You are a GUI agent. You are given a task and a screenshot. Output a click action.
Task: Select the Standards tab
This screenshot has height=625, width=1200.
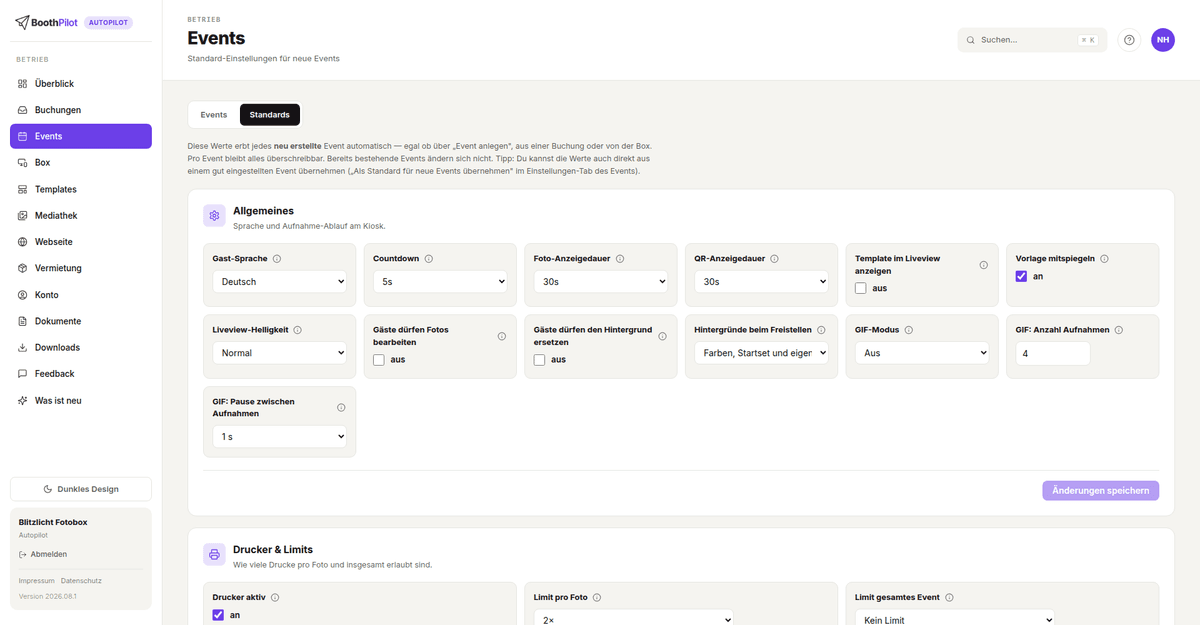click(x=270, y=115)
